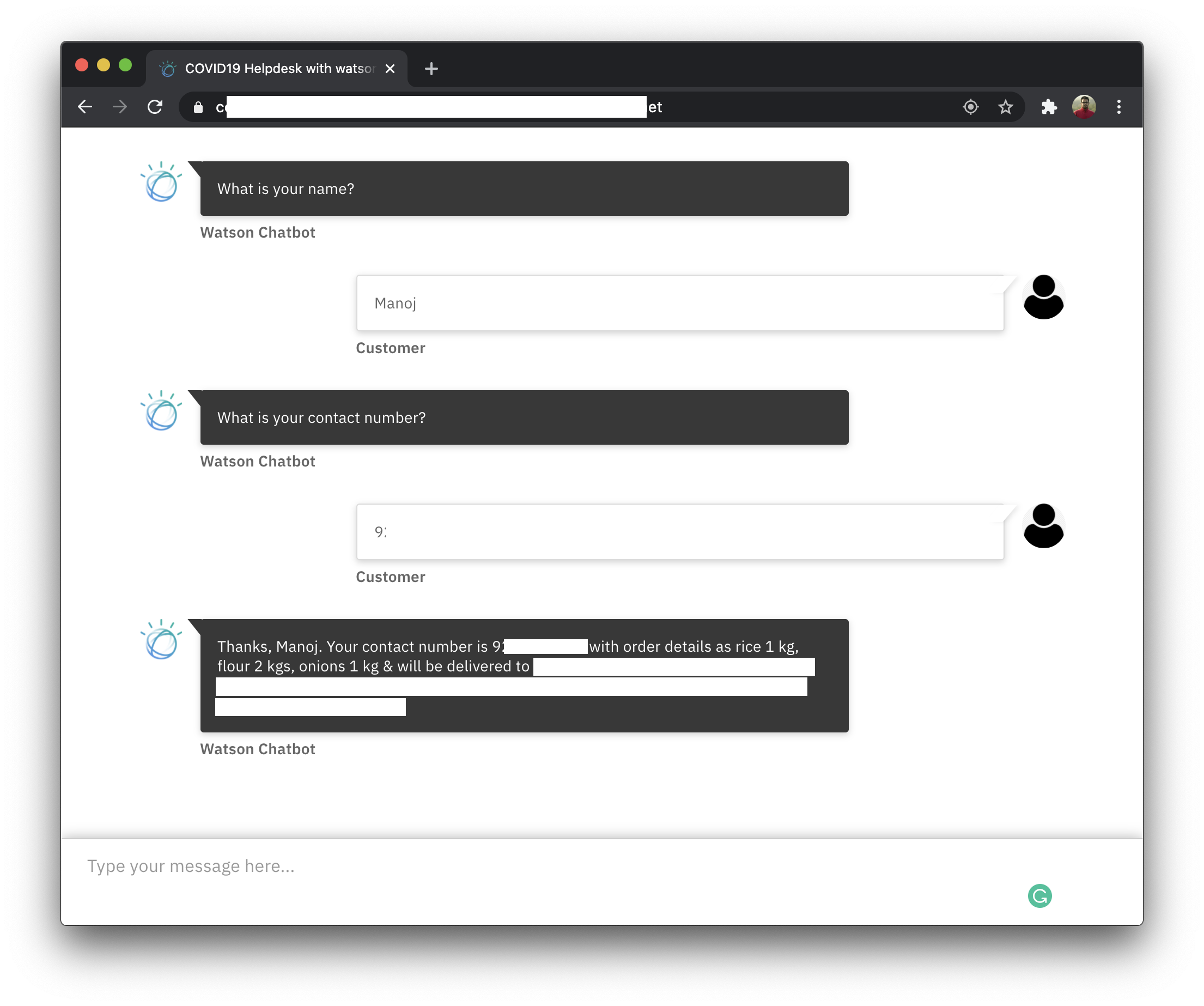This screenshot has height=1006, width=1204.
Task: Click the customer avatar next to Manoj
Action: [1043, 297]
